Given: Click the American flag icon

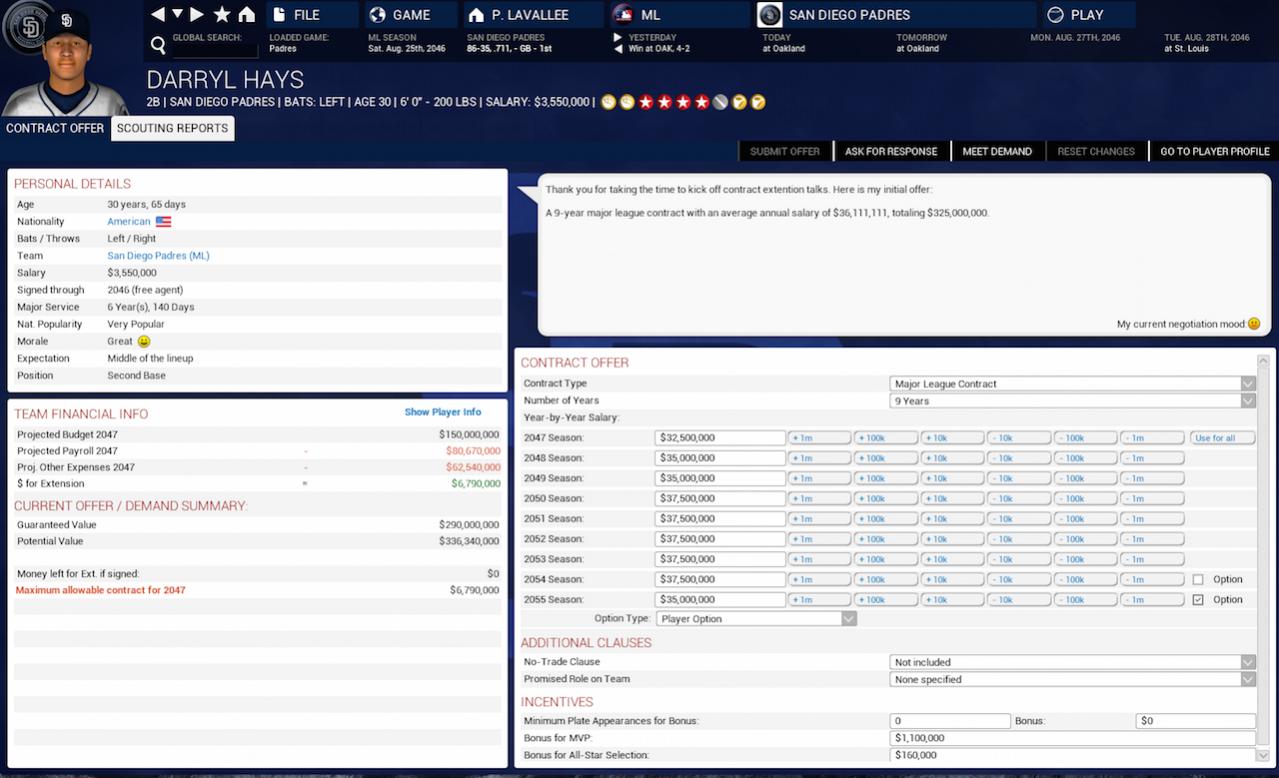Looking at the screenshot, I should (x=163, y=222).
